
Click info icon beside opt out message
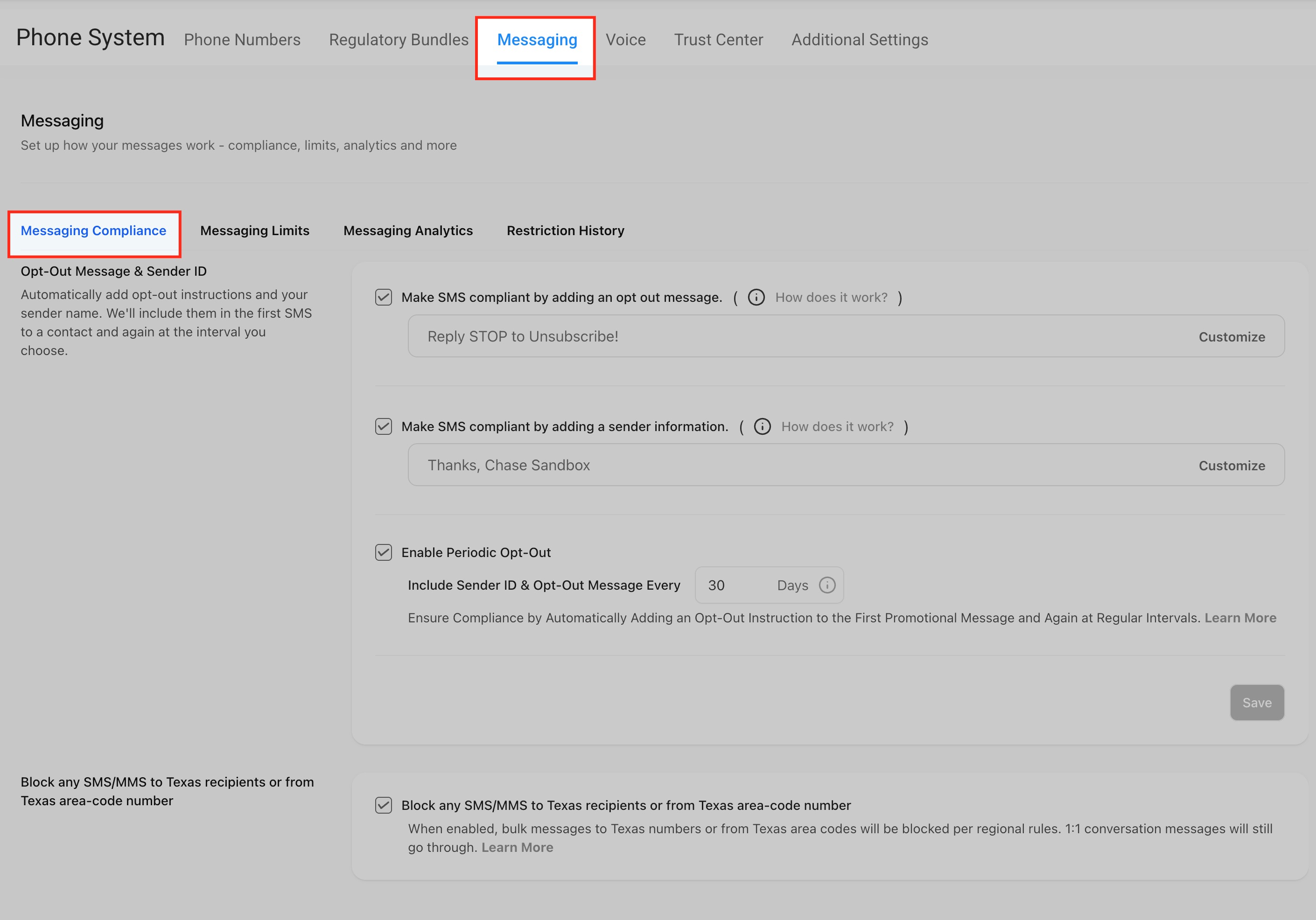756,297
